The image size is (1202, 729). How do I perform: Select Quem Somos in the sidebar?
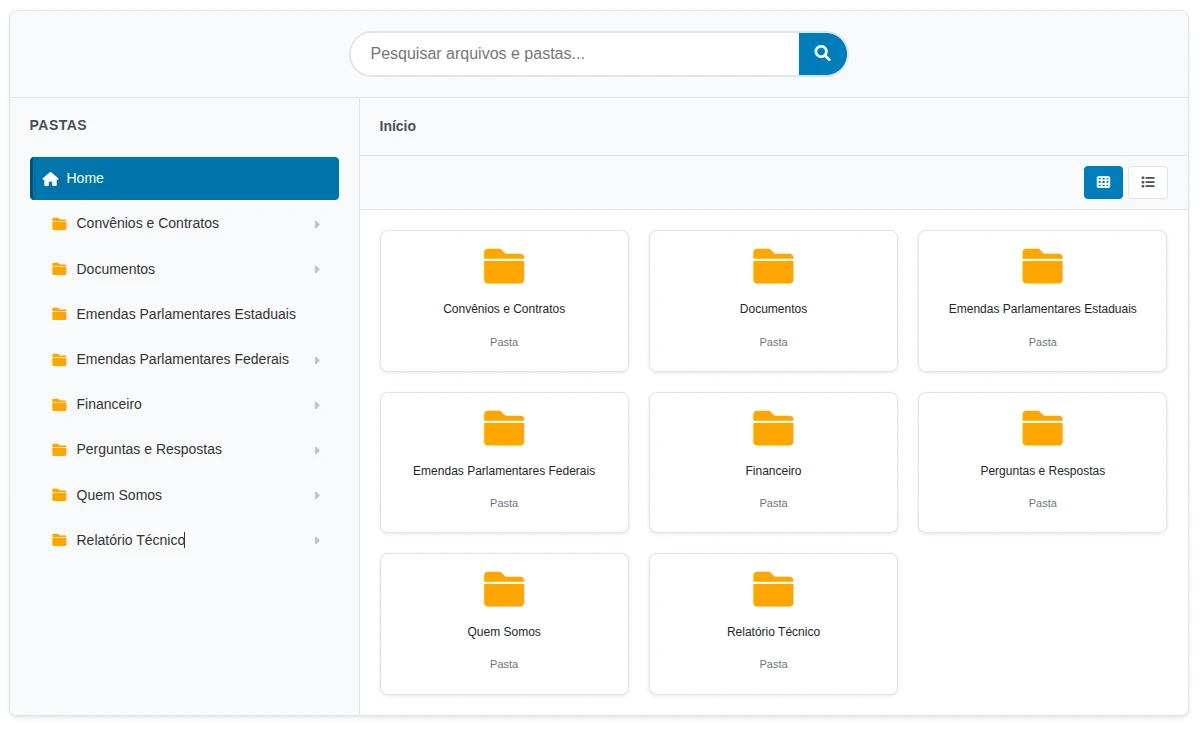pos(119,495)
